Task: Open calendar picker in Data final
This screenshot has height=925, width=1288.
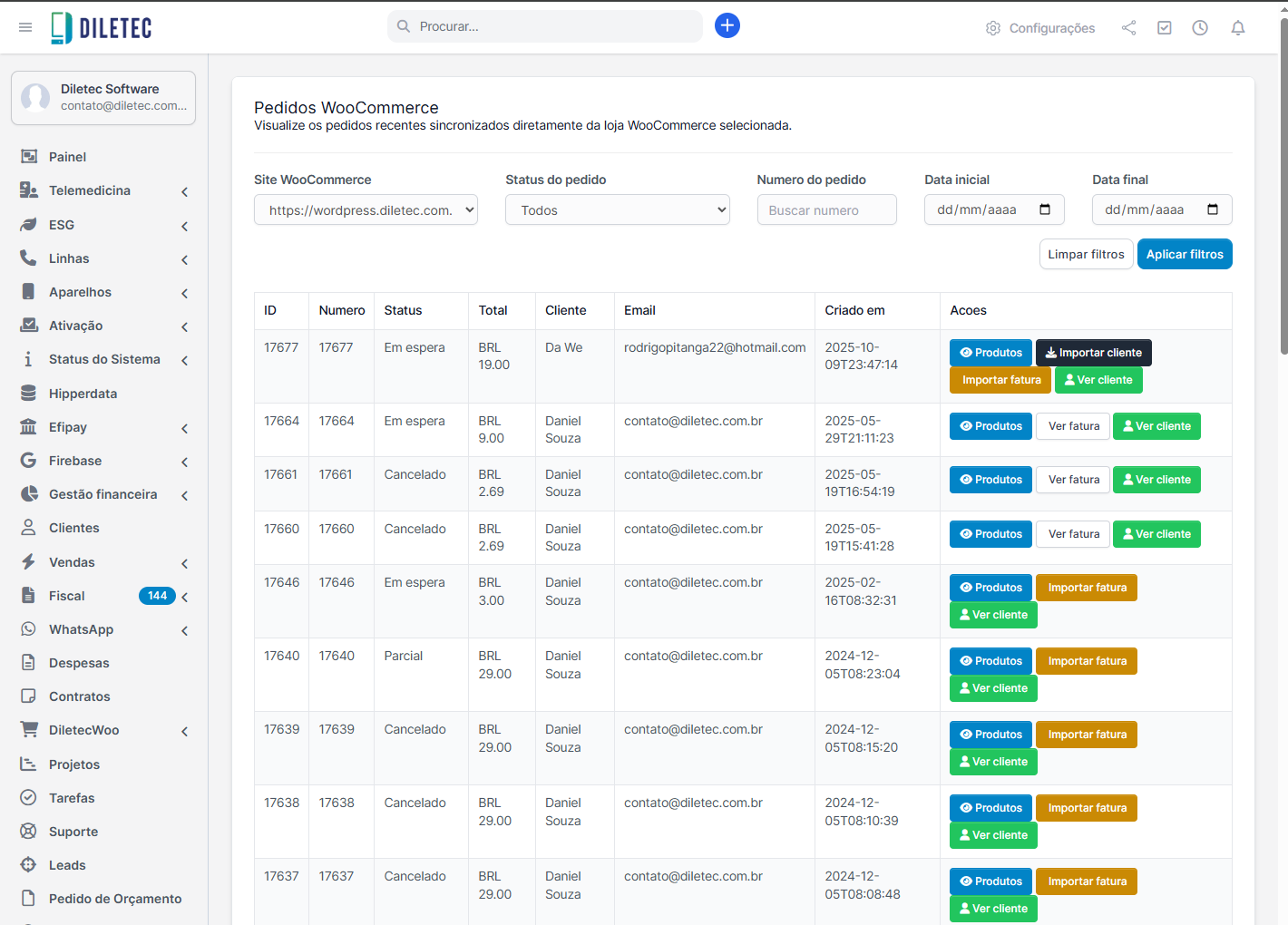Action: tap(1213, 209)
